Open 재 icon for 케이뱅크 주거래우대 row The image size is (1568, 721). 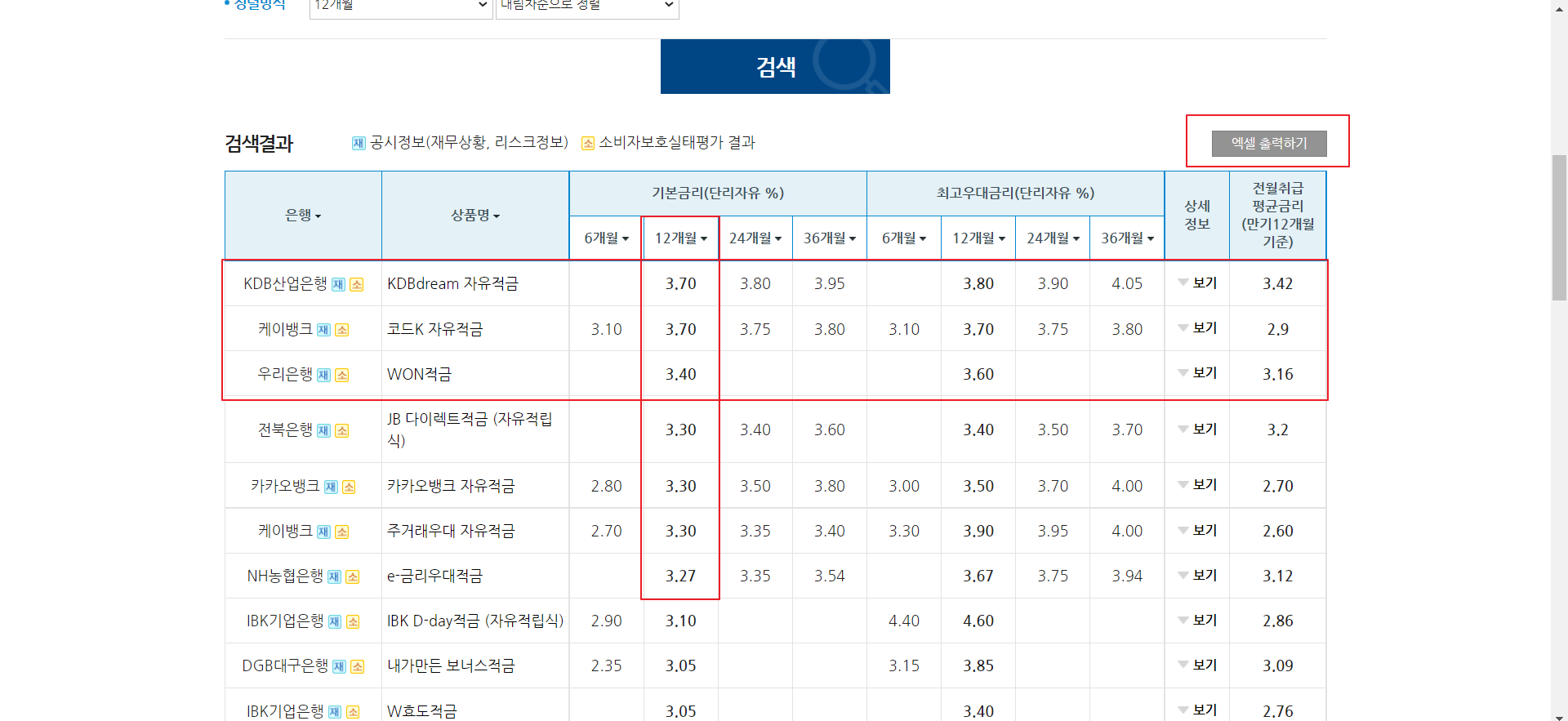(323, 532)
